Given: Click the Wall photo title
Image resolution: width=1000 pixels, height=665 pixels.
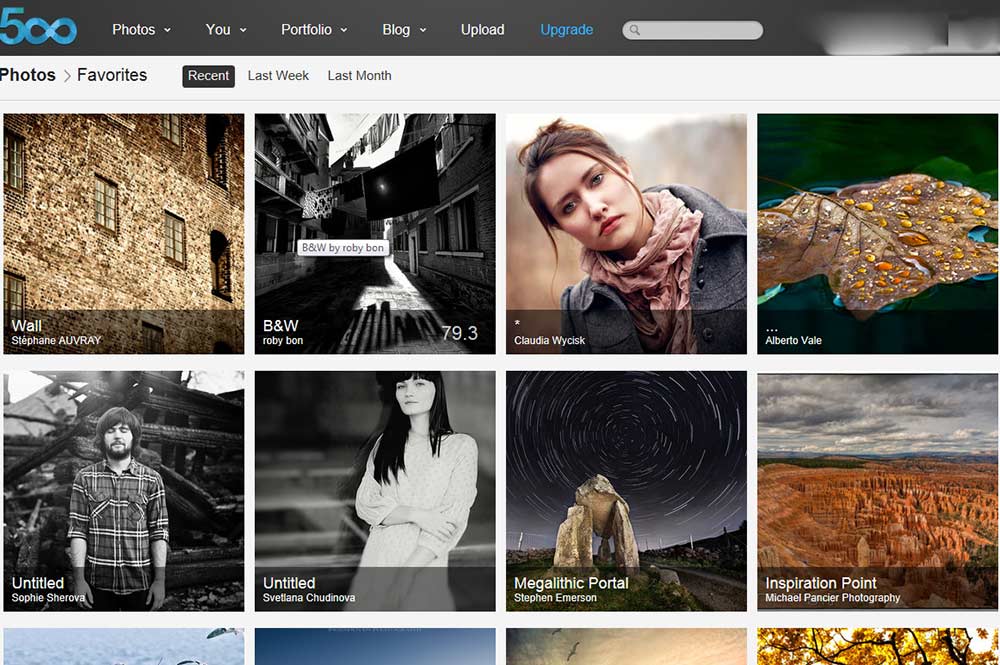Looking at the screenshot, I should tap(27, 326).
